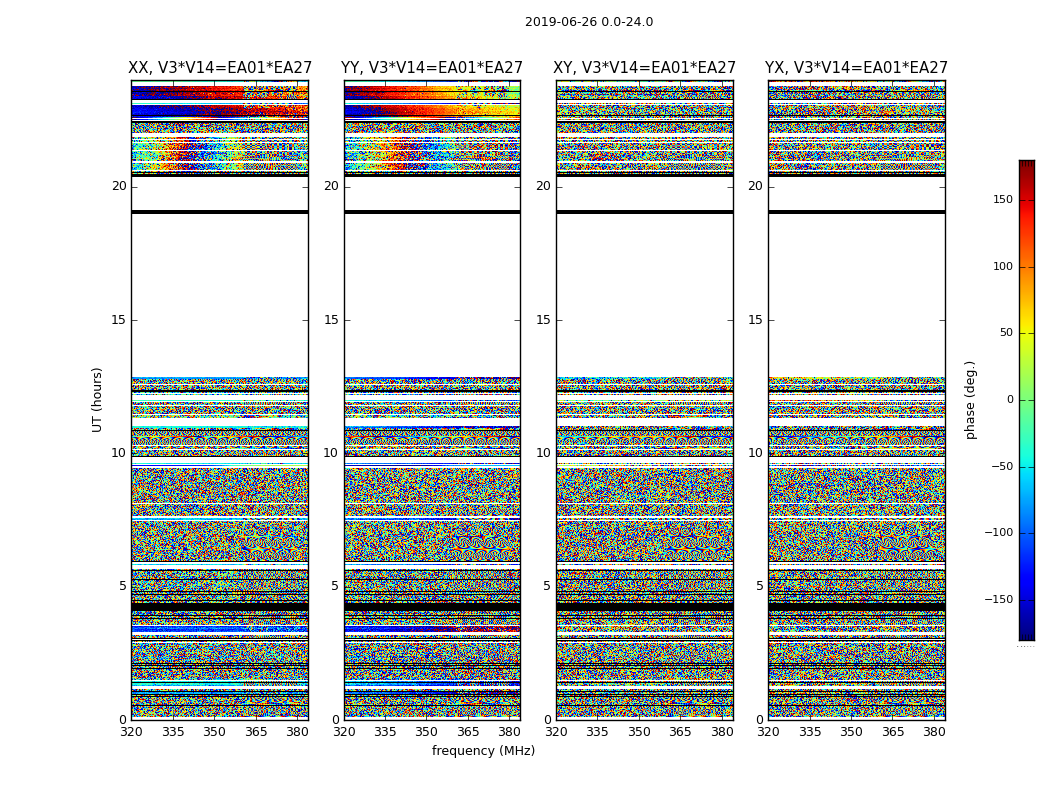
Task: Click the XX phase waterfall plot
Action: pyautogui.click(x=220, y=400)
